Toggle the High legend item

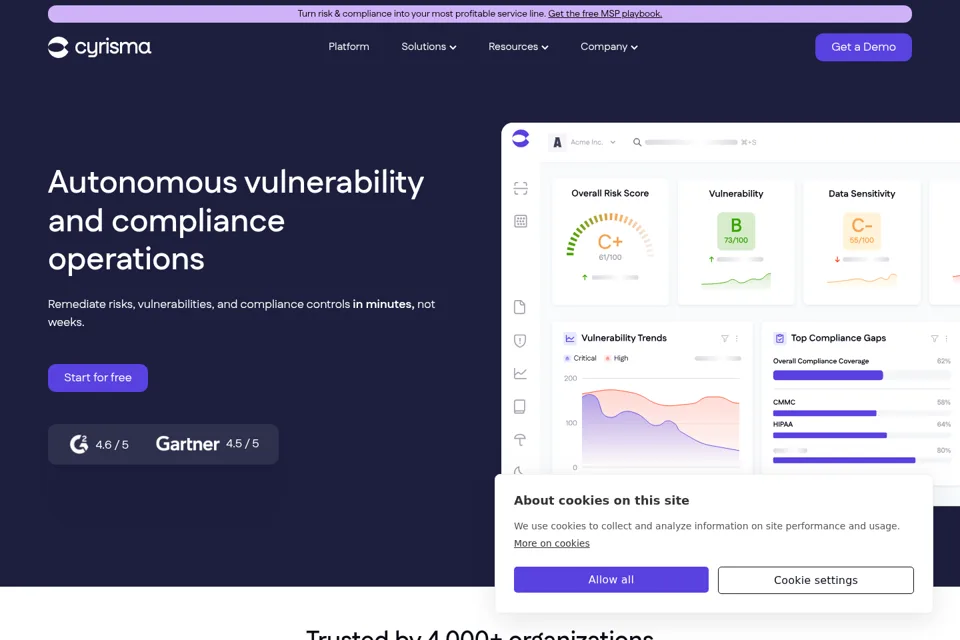pyautogui.click(x=617, y=358)
